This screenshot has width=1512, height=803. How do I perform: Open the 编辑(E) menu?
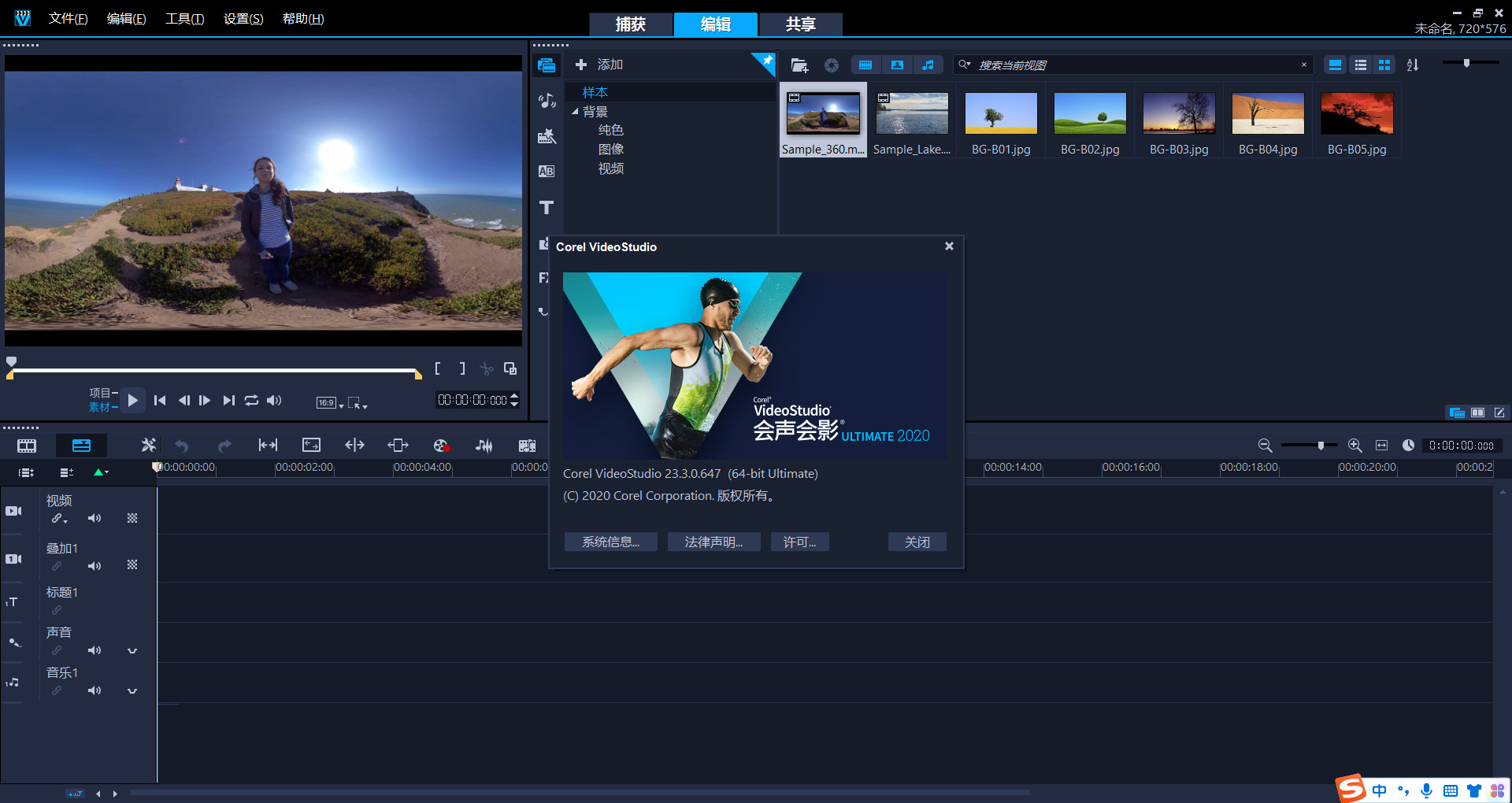coord(126,18)
